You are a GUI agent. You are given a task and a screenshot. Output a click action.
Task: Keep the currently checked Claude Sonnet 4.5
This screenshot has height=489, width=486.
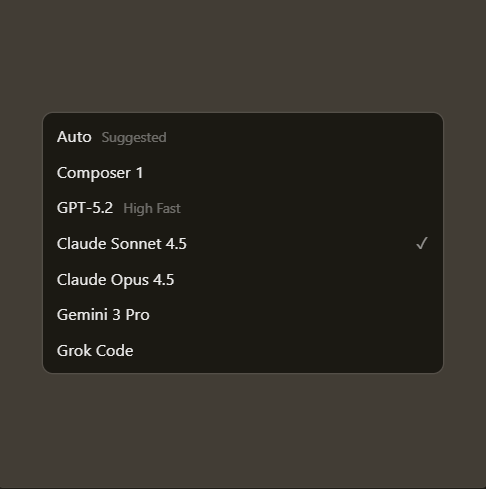(x=243, y=244)
